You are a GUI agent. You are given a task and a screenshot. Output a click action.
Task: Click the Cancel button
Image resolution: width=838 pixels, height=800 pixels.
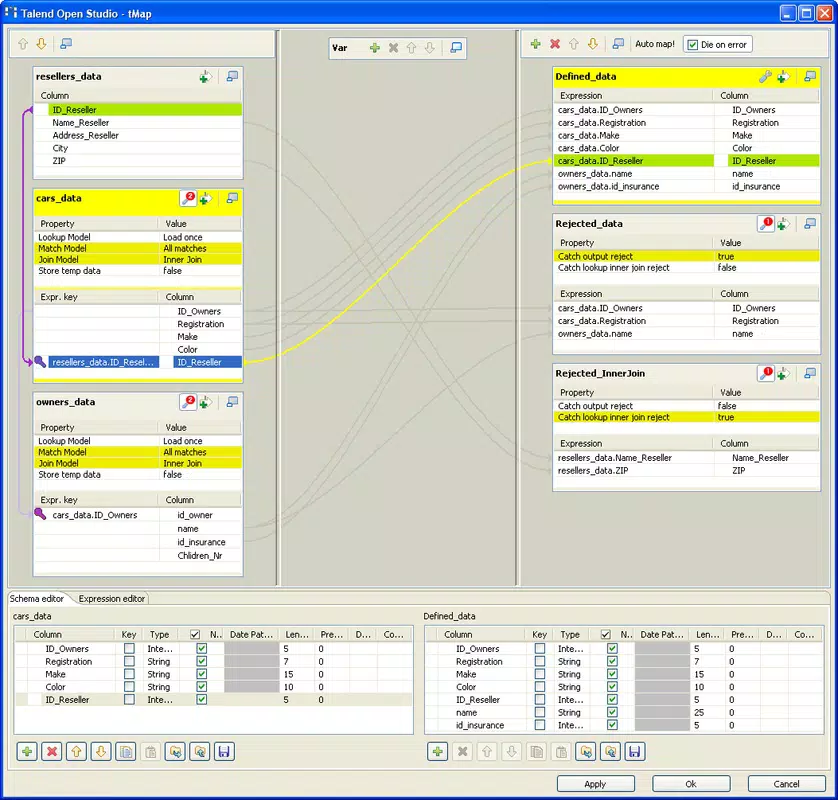click(787, 784)
